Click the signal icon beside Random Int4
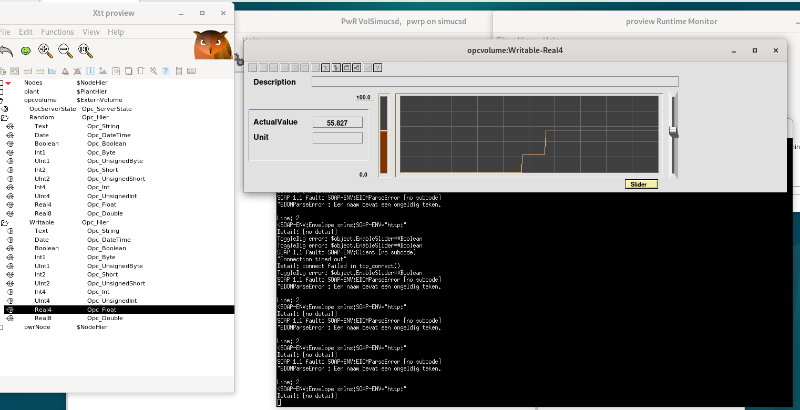 (x=10, y=187)
